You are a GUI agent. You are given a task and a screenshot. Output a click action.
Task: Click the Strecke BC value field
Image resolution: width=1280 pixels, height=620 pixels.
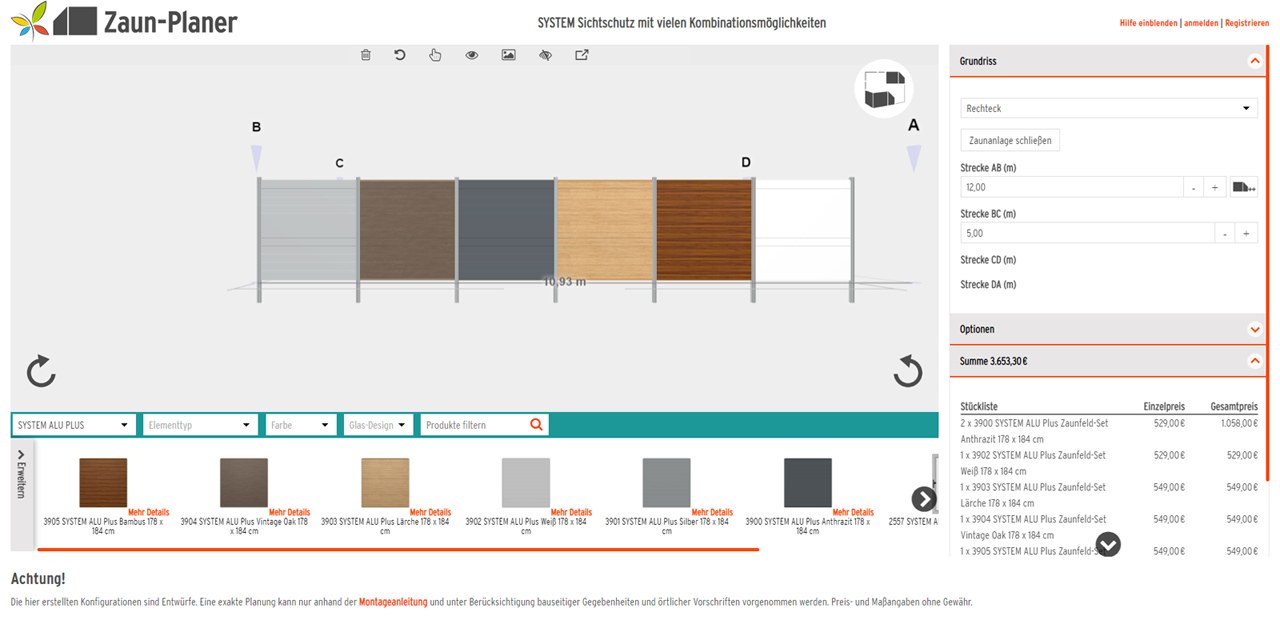coord(1087,233)
